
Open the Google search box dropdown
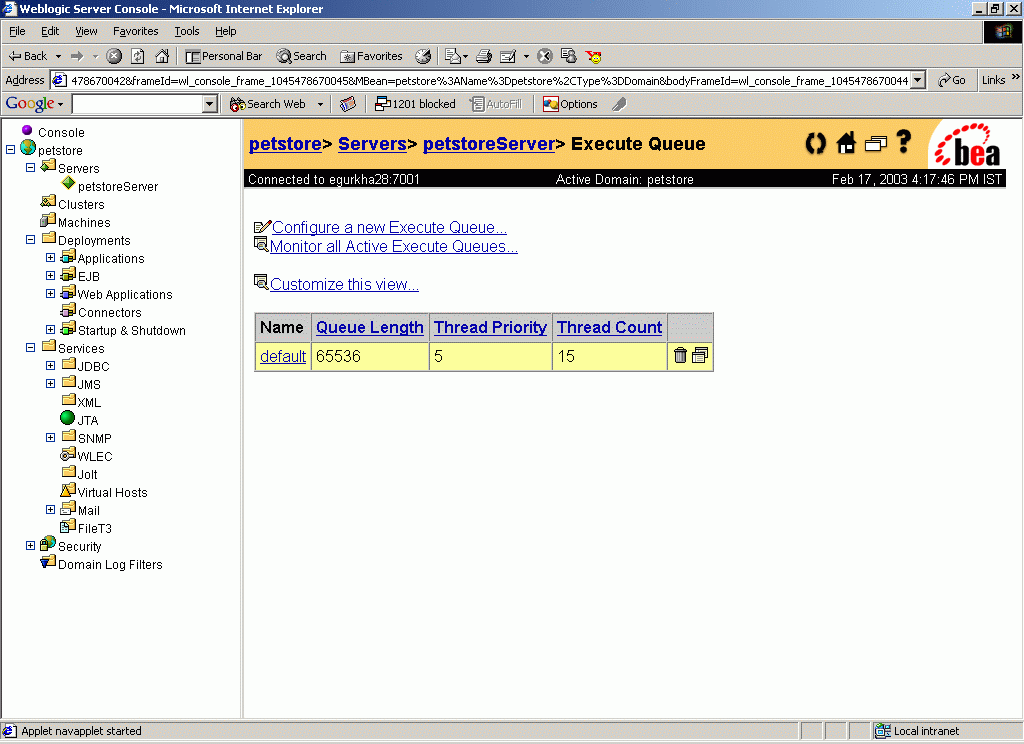click(x=210, y=104)
